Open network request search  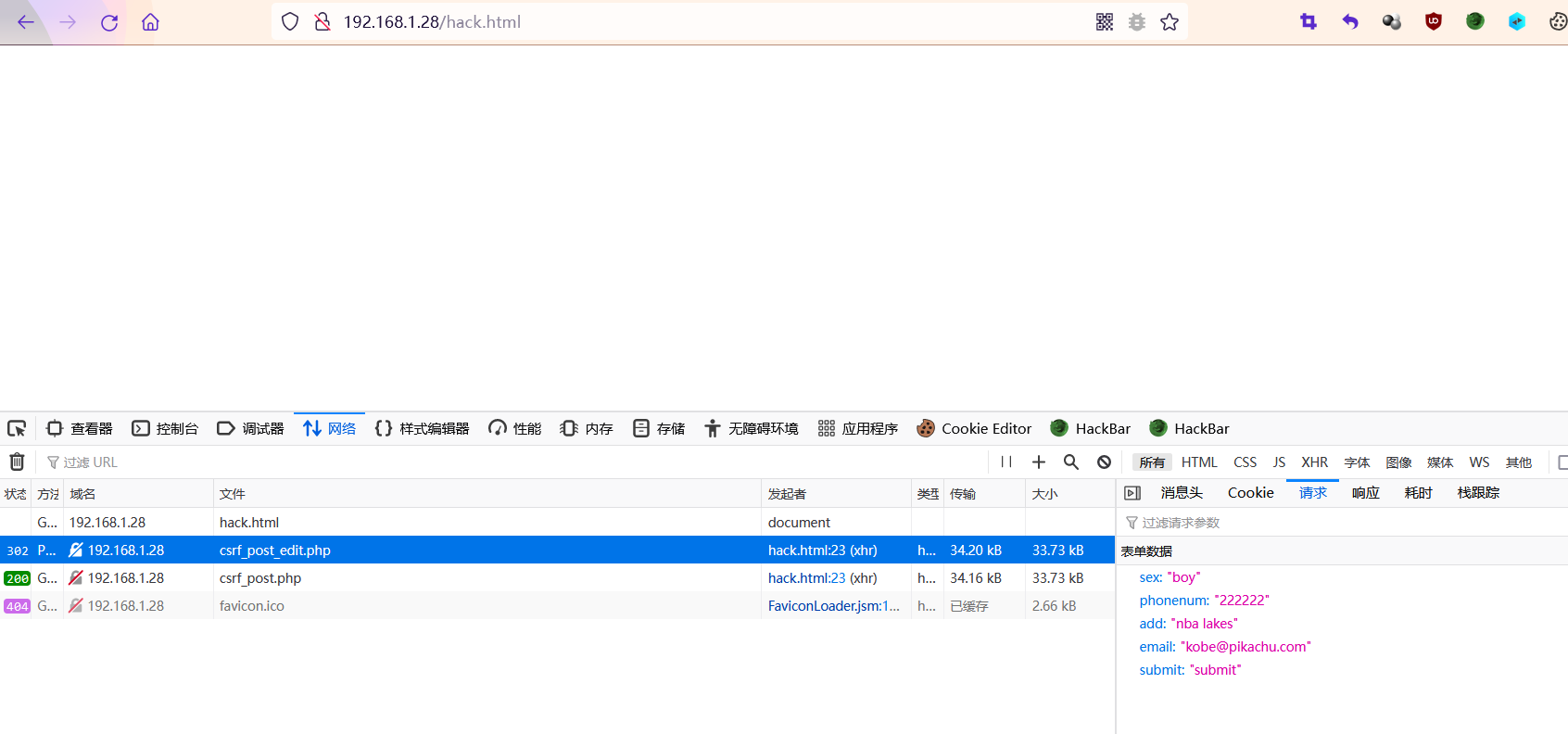[x=1071, y=462]
